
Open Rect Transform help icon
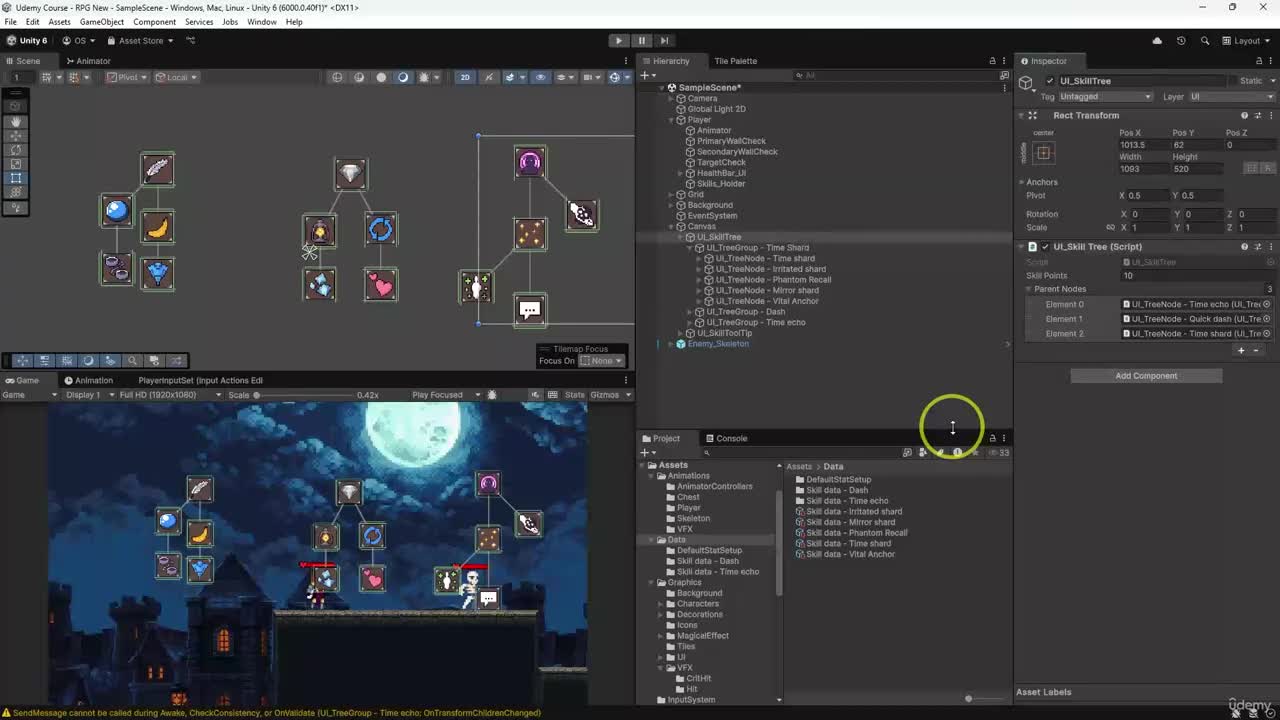point(1244,115)
